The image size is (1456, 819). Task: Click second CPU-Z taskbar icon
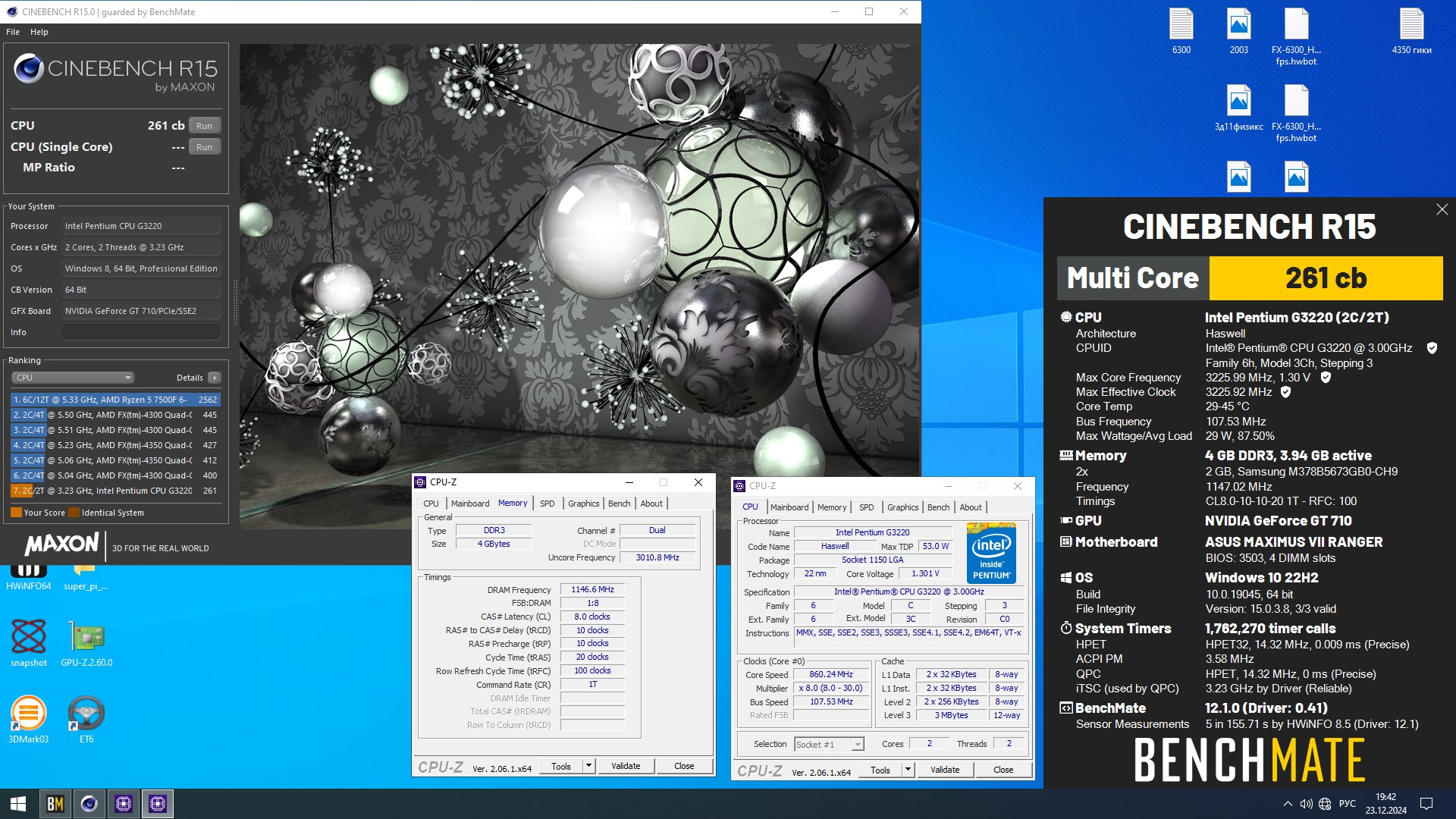pos(158,804)
